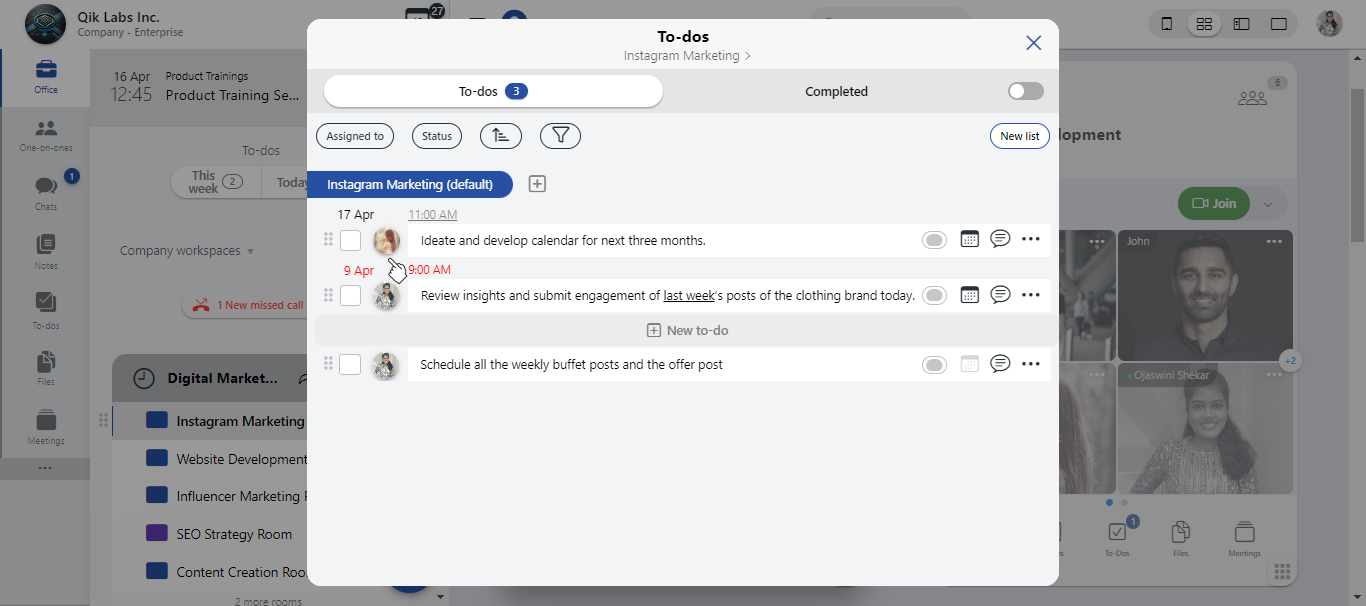
Task: Select the Instagram Marketing list tab
Action: pyautogui.click(x=410, y=184)
